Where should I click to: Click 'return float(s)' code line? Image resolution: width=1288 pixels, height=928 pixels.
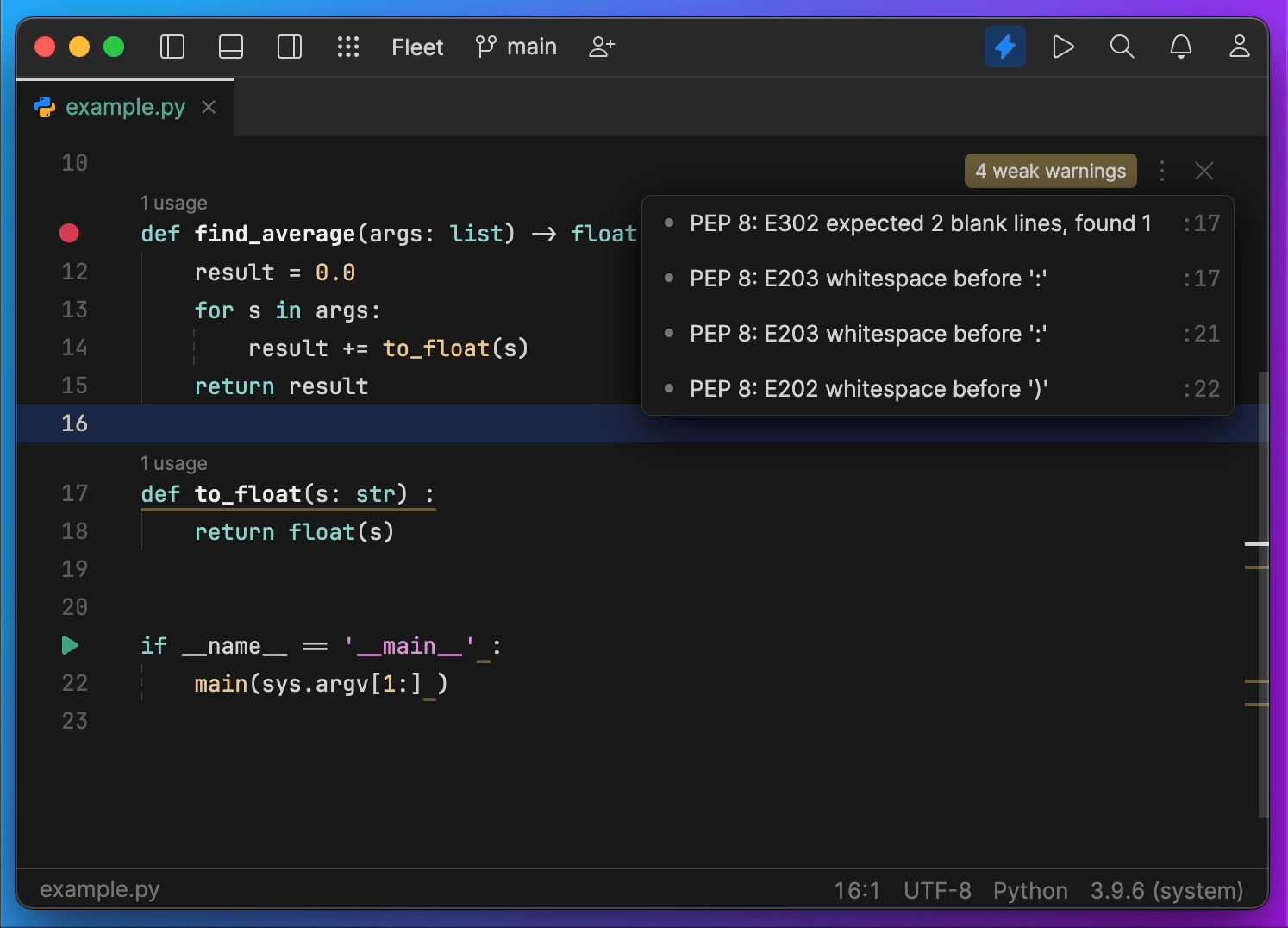click(294, 532)
